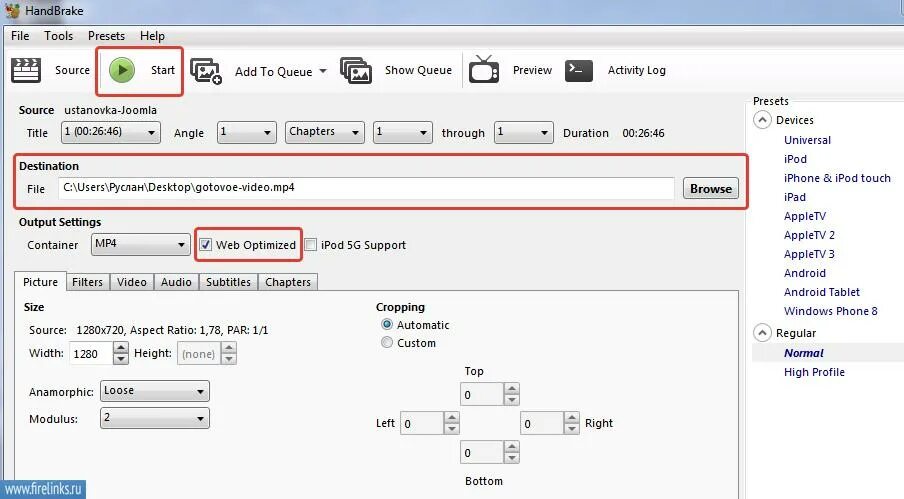Click the Activity Log label
This screenshot has width=904, height=499.
pyautogui.click(x=636, y=70)
